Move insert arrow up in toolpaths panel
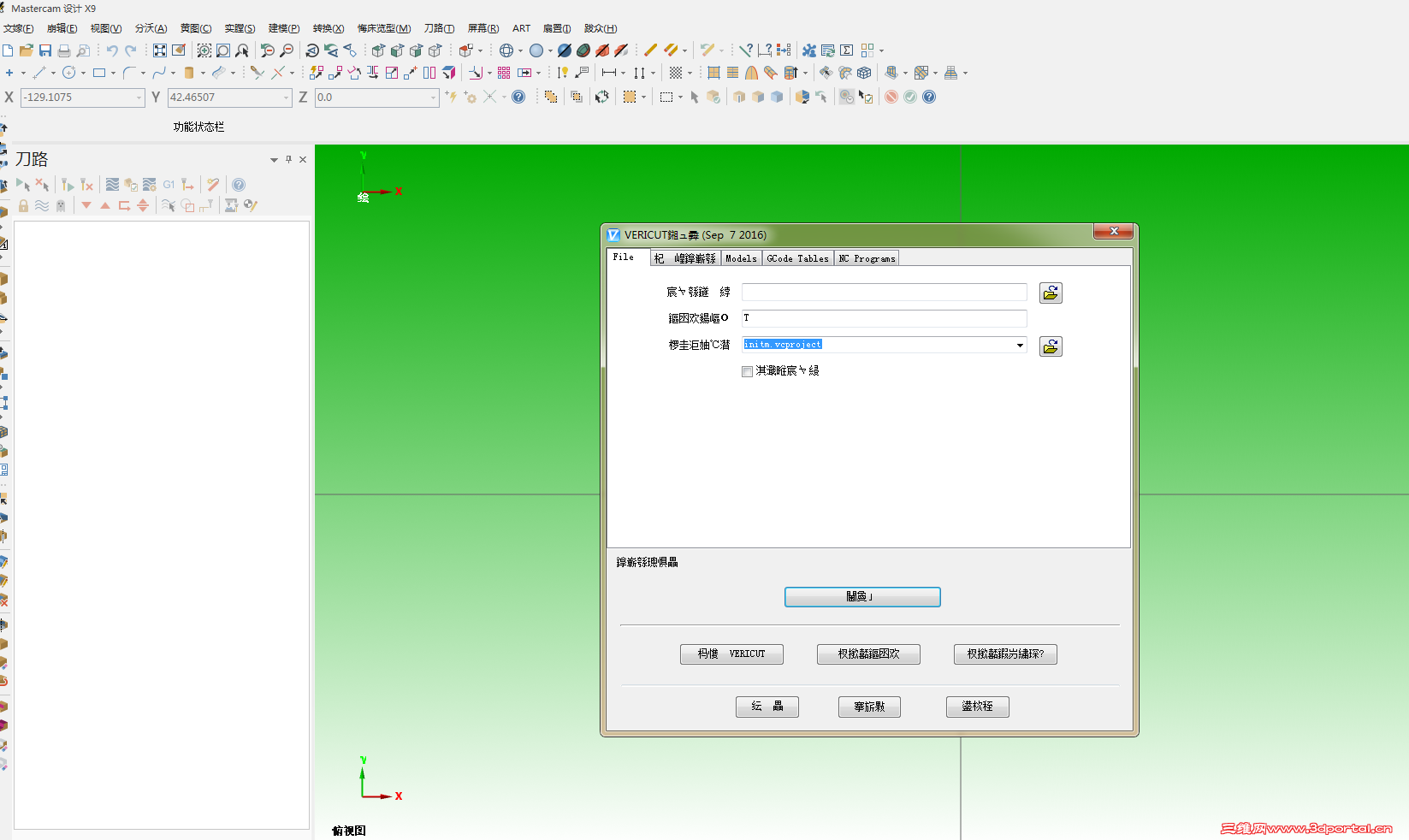Image resolution: width=1409 pixels, height=840 pixels. 105,205
